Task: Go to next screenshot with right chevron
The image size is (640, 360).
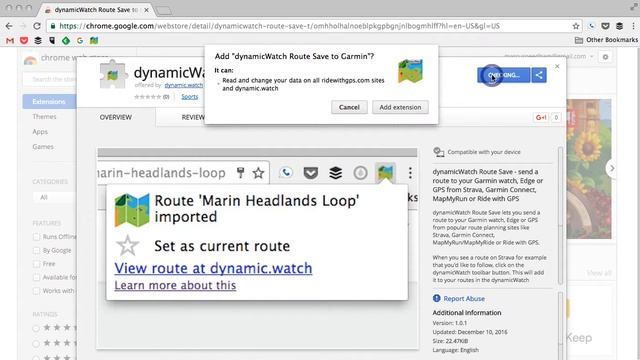Action: (611, 168)
